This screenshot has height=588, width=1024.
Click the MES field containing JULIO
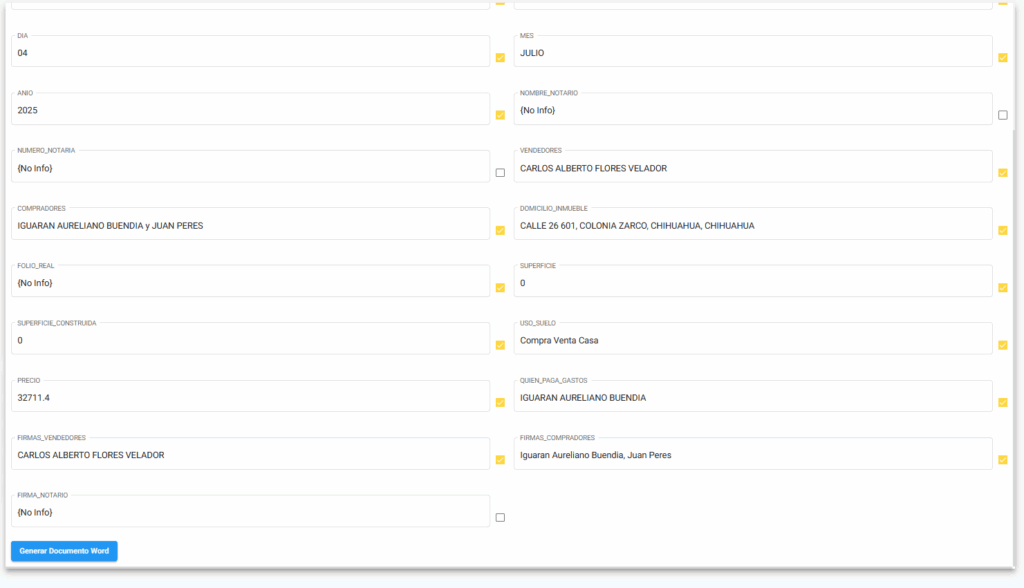click(752, 53)
